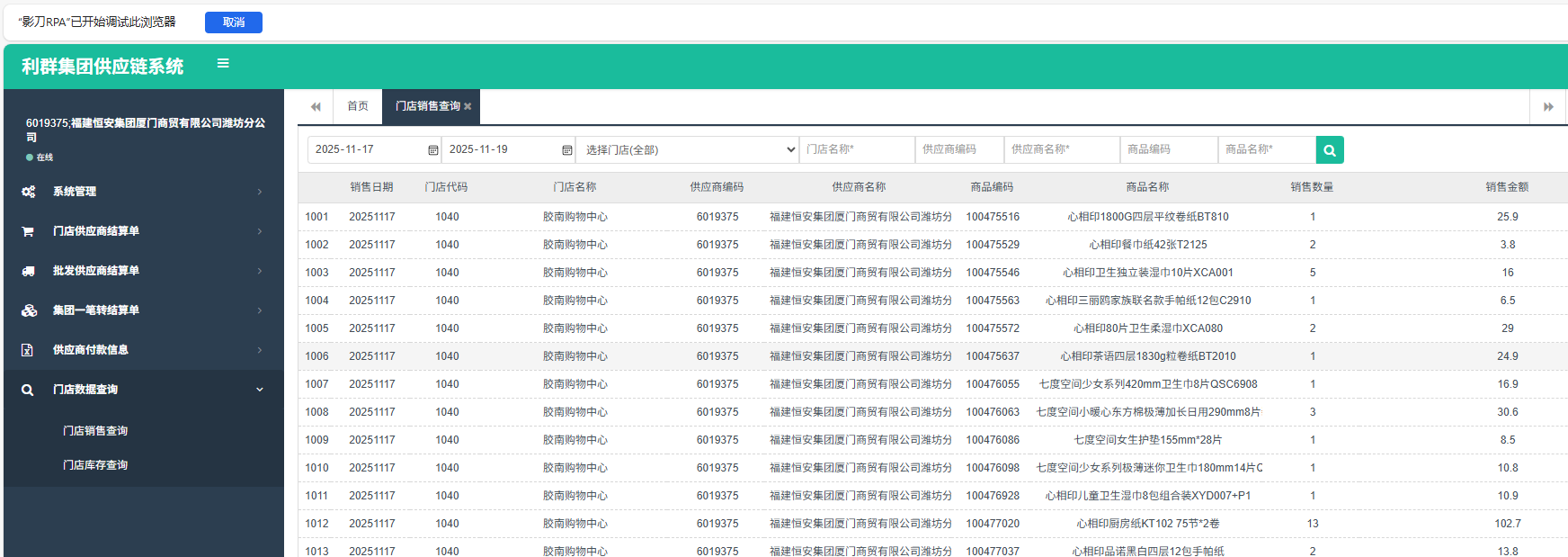This screenshot has height=557, width=1568.
Task: Click the tab scroll-right double arrow
Action: click(x=1548, y=106)
